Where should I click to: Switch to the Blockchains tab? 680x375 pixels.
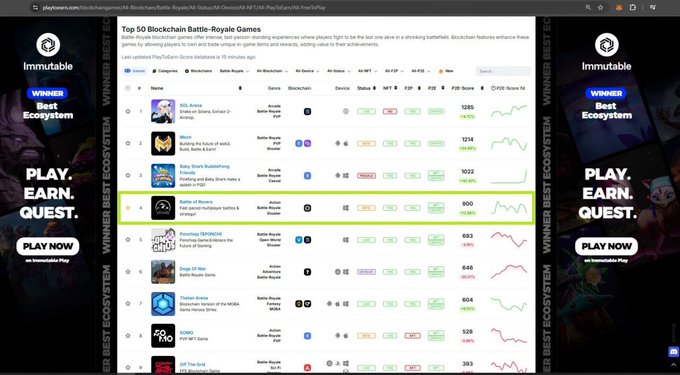[199, 71]
